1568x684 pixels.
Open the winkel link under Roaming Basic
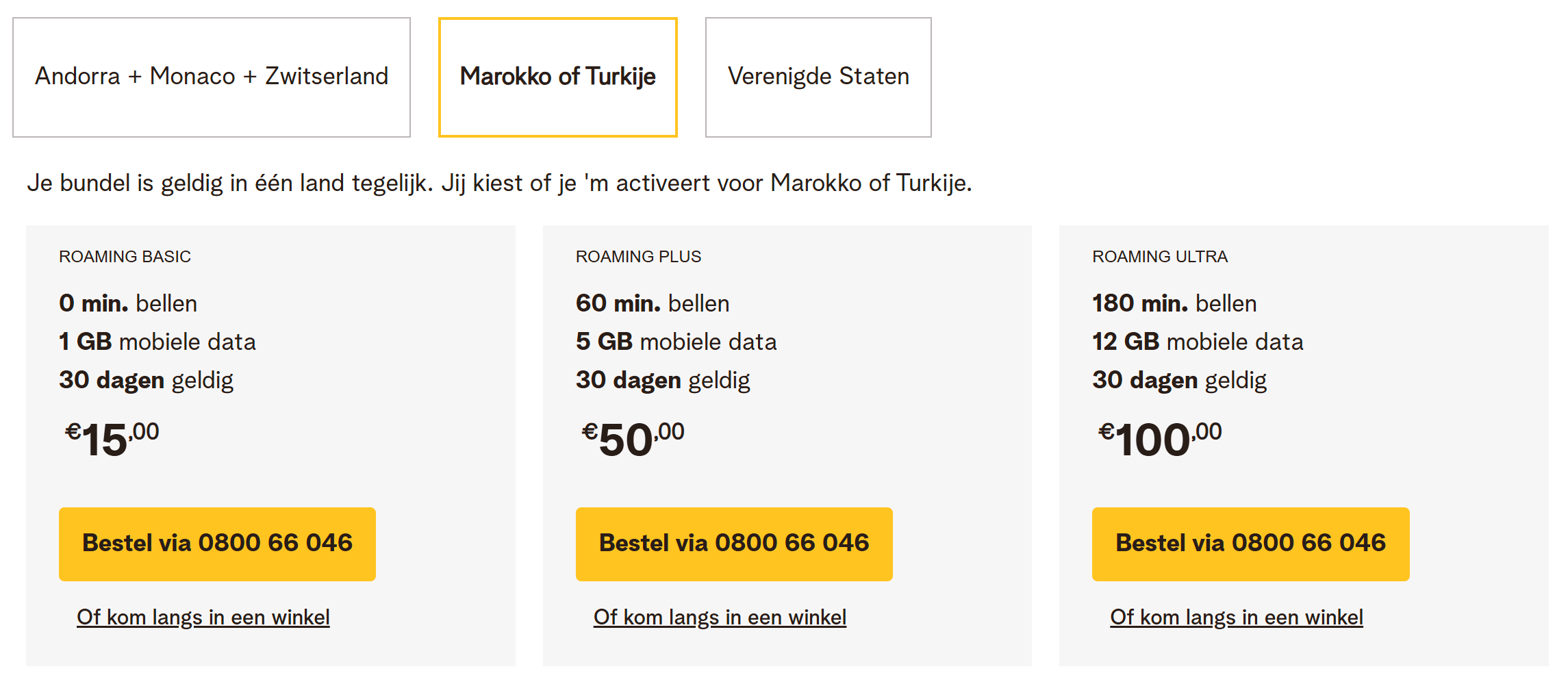(203, 617)
